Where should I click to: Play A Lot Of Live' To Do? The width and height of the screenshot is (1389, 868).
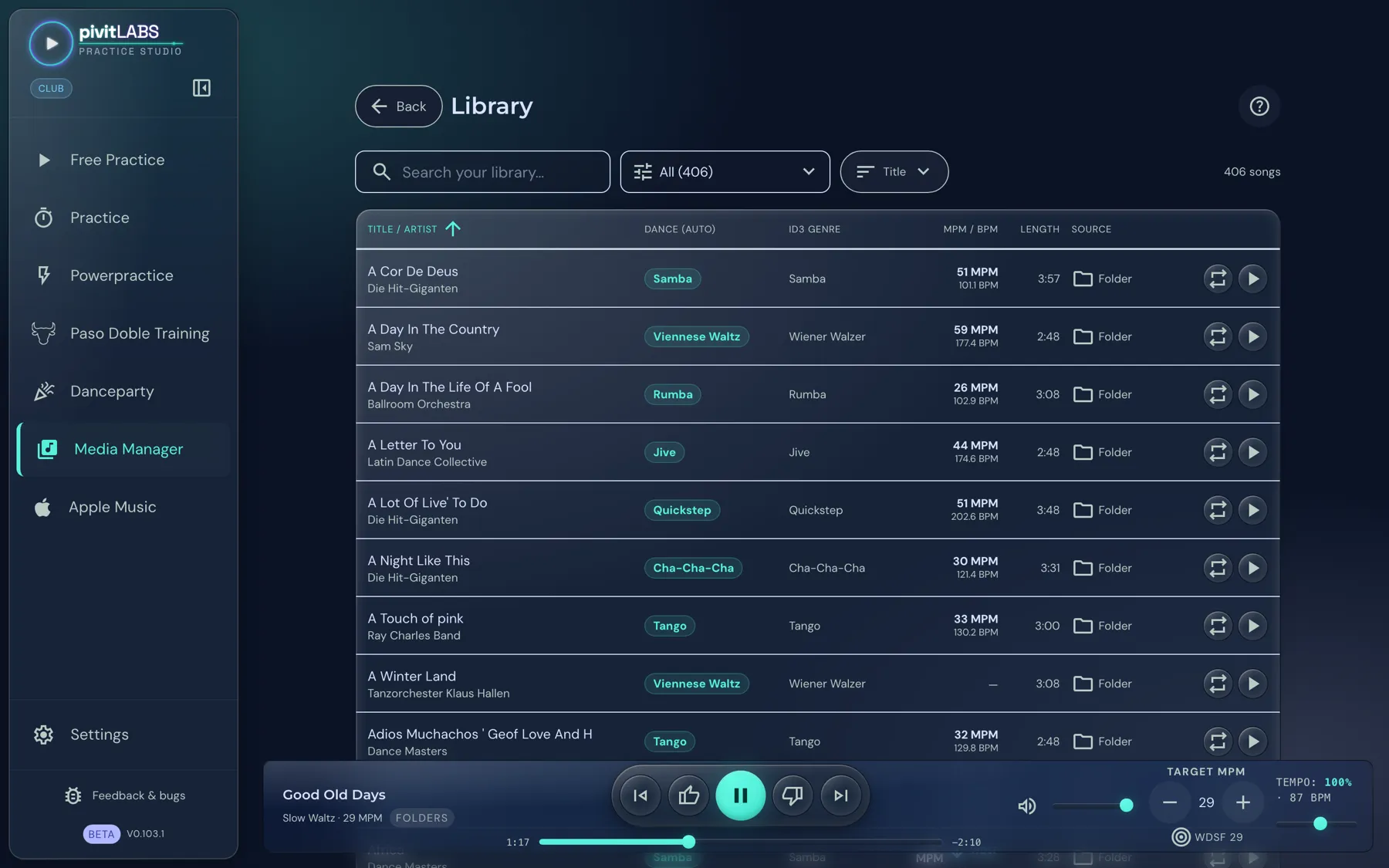(1252, 510)
